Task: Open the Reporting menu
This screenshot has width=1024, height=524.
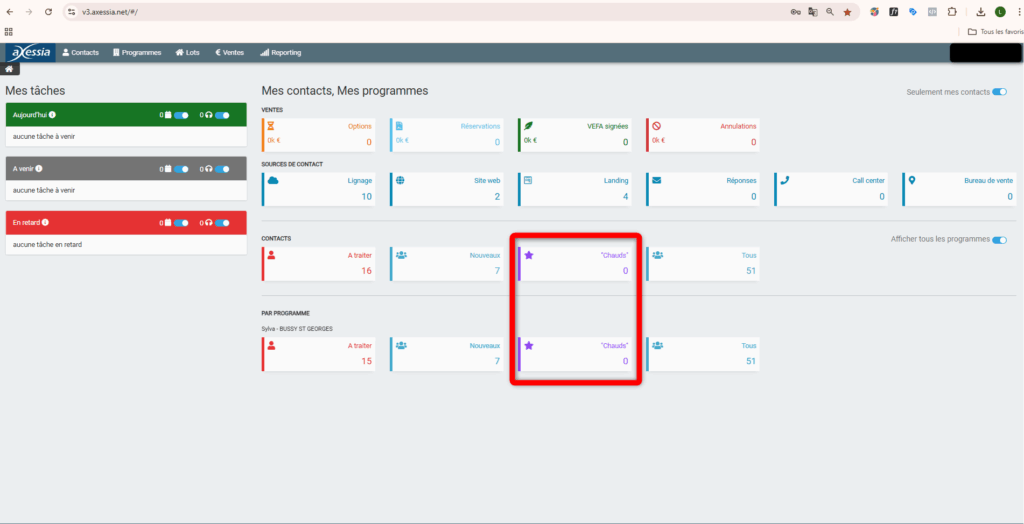Action: [280, 52]
